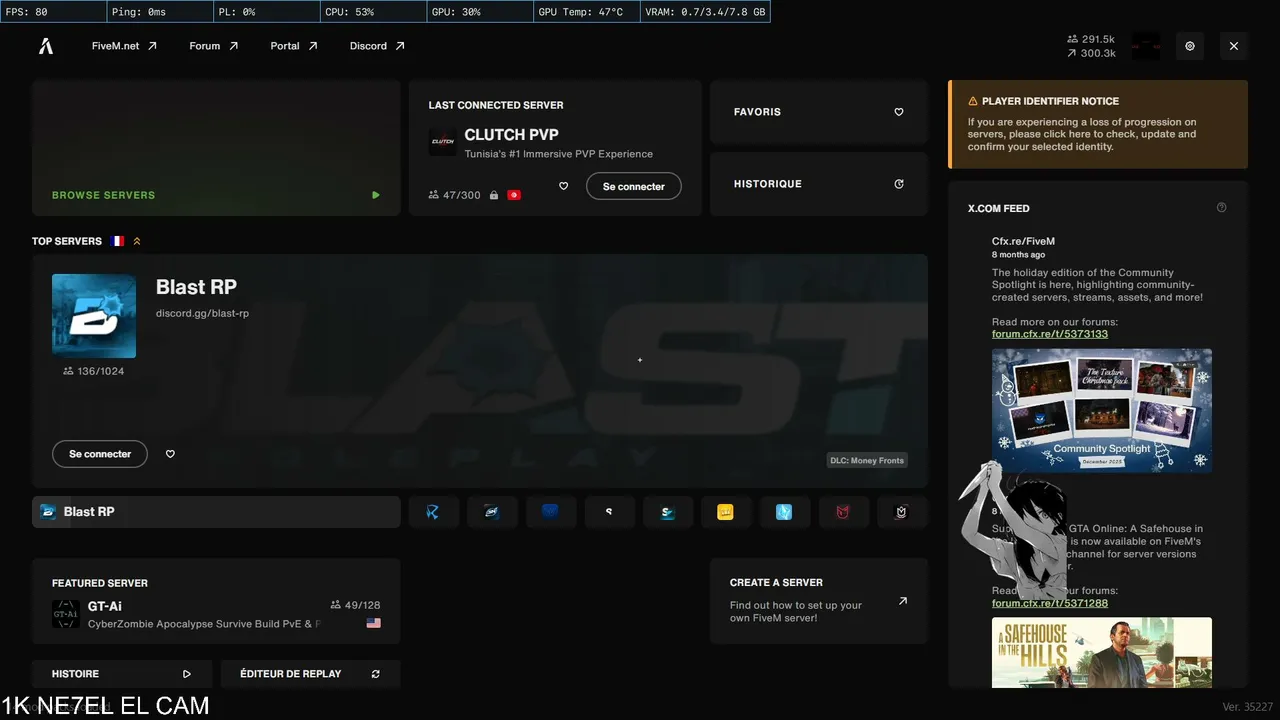Click the DLC: Money Fronts tag
Screen dimensions: 1280x720
point(867,461)
